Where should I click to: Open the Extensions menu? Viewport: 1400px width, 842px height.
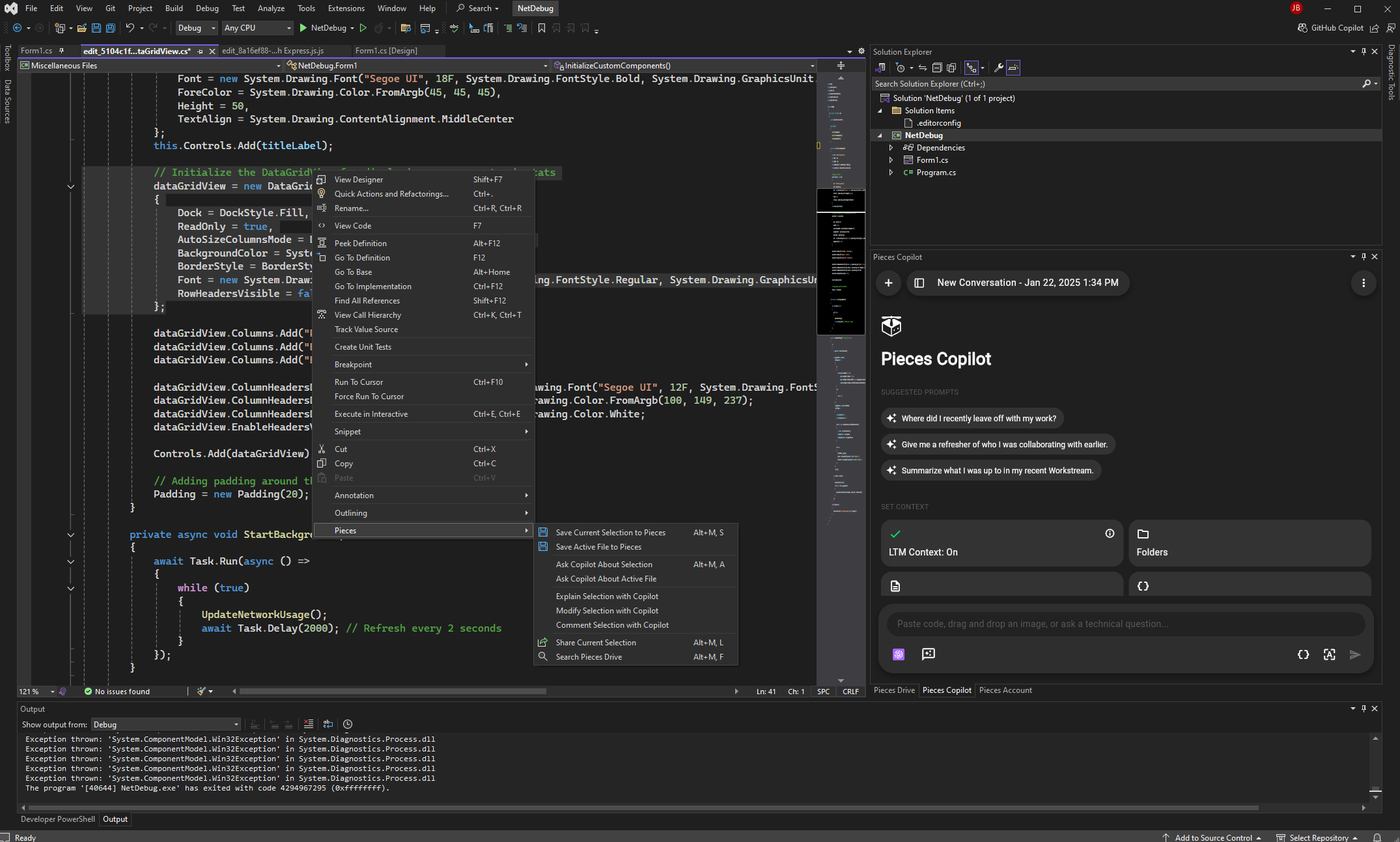[346, 8]
